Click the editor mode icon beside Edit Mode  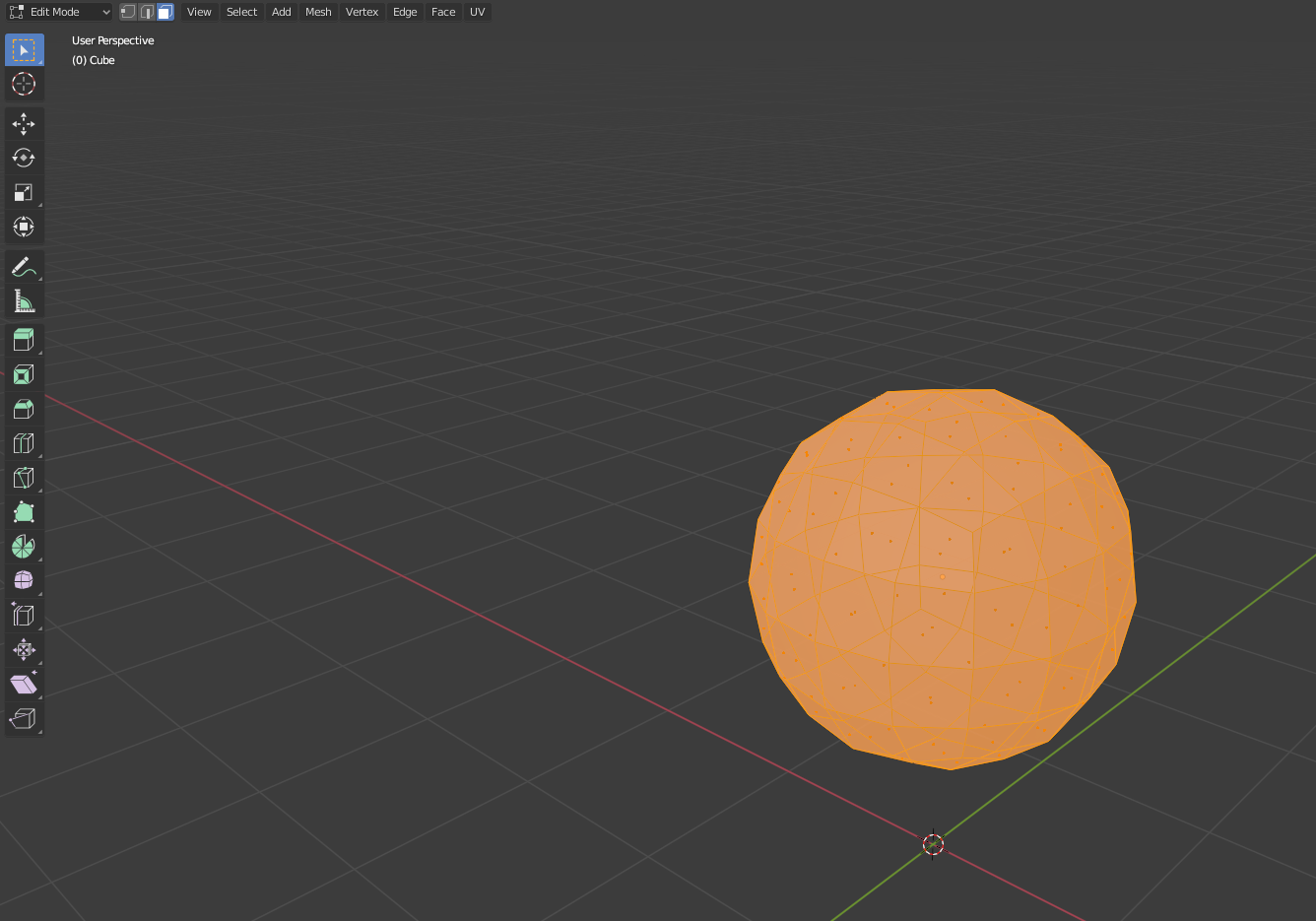[x=17, y=12]
